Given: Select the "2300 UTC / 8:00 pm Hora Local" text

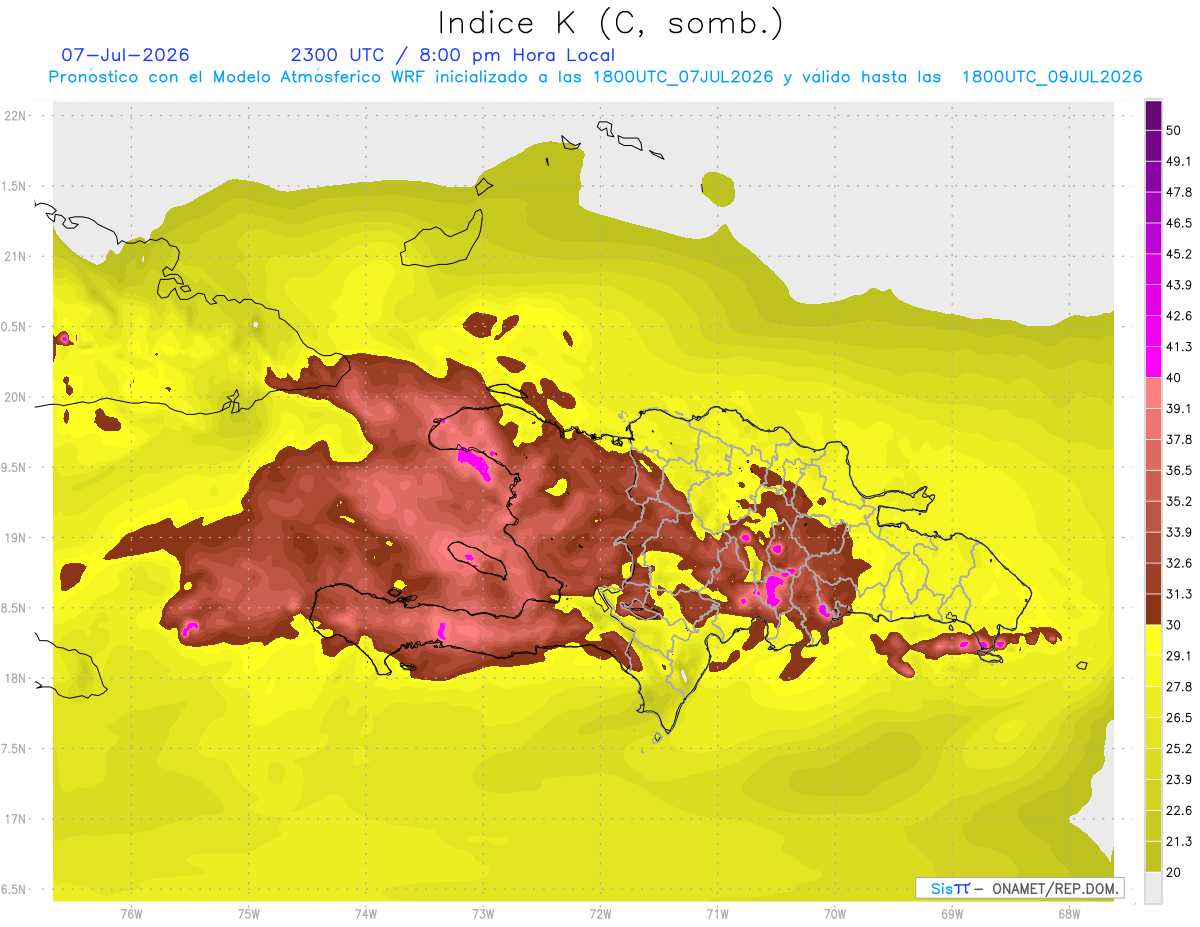Looking at the screenshot, I should tap(452, 55).
